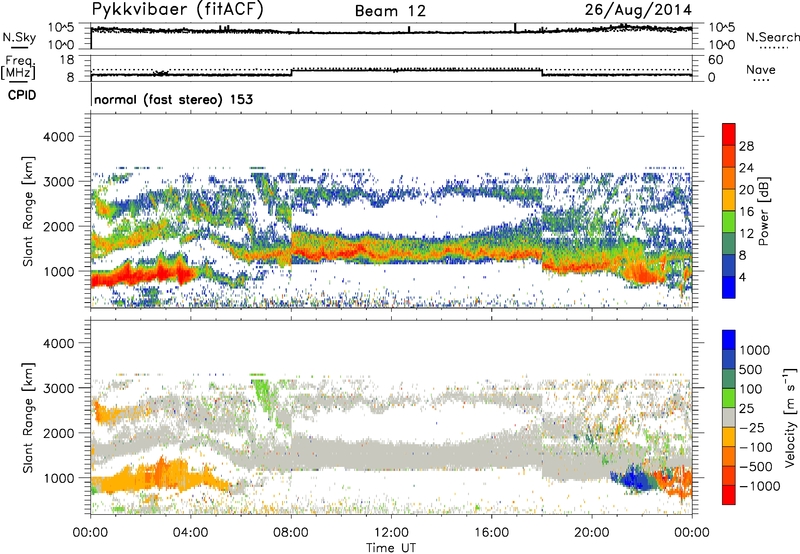This screenshot has height=554, width=800.
Task: Click the "N.Sky" legend label
Action: click(x=19, y=37)
